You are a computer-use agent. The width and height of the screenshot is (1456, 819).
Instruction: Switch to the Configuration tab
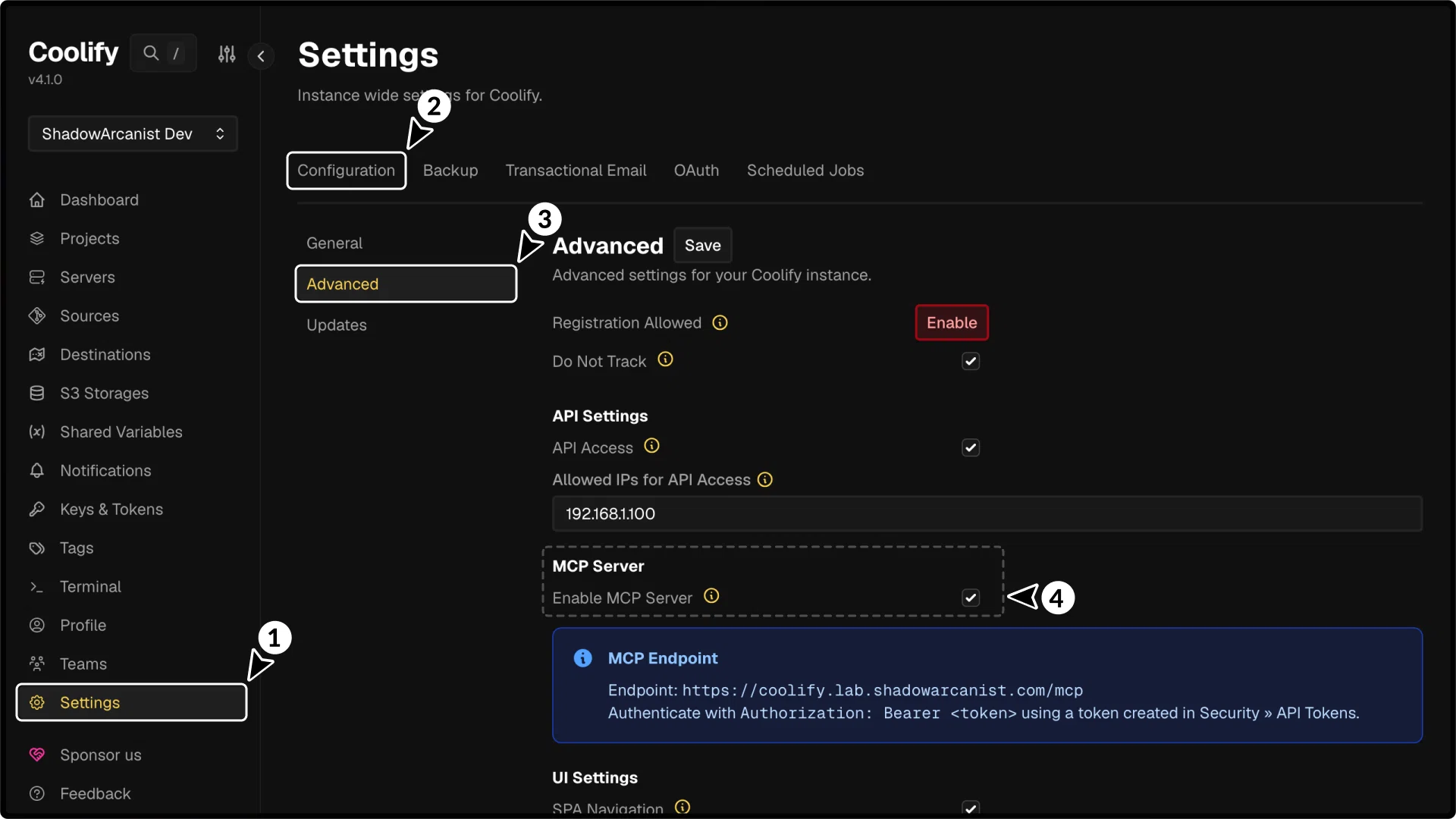tap(346, 171)
